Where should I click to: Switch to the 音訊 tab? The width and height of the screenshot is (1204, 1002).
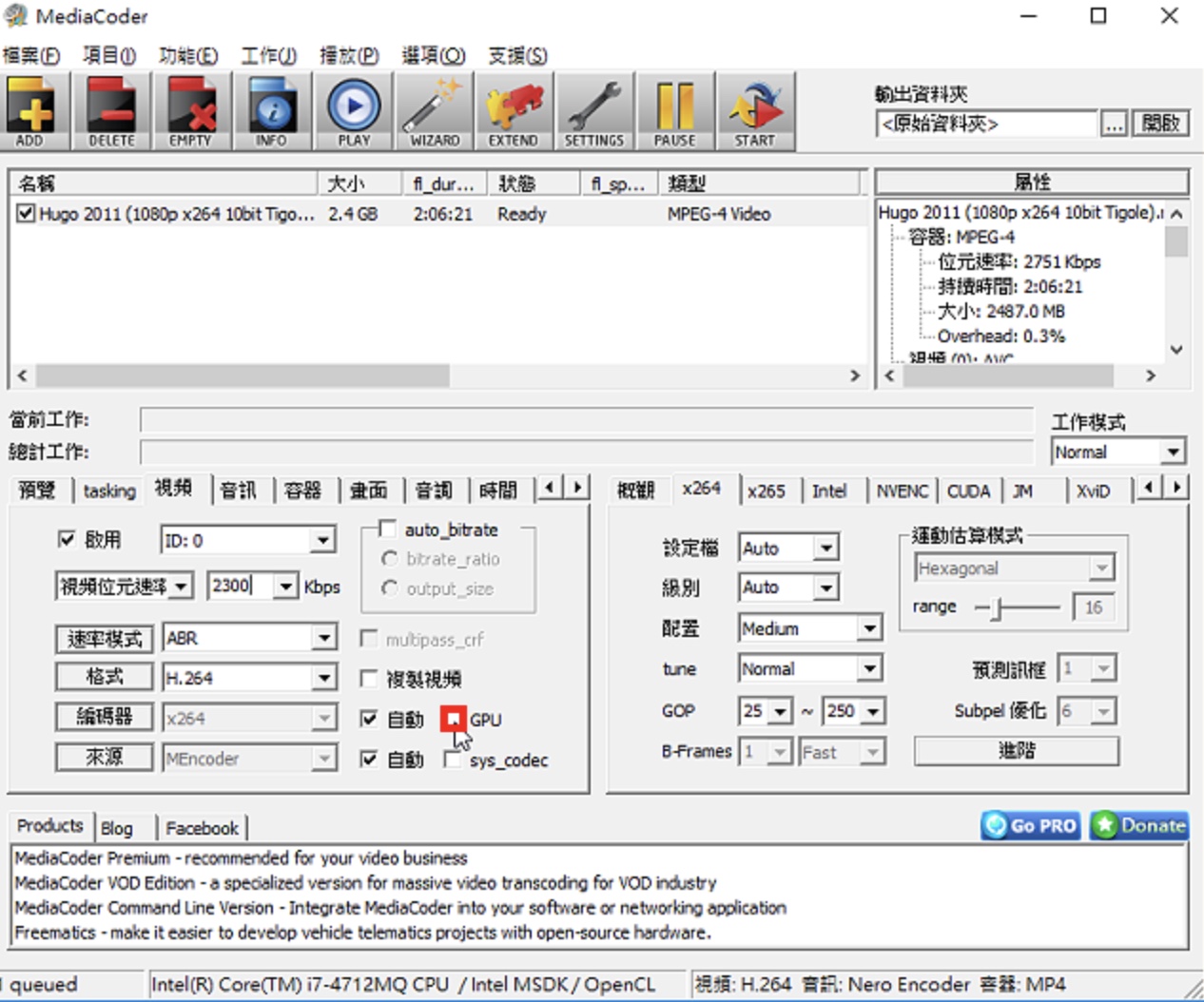coord(238,490)
